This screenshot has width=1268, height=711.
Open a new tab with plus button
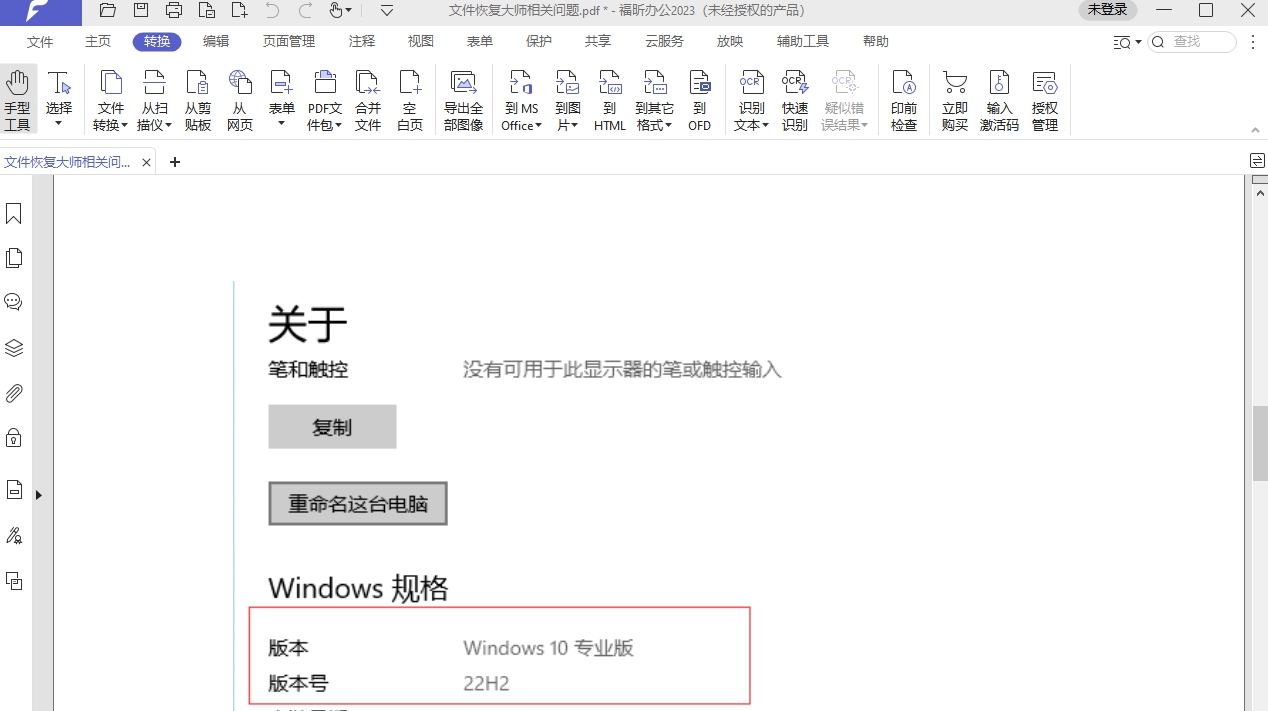[175, 162]
